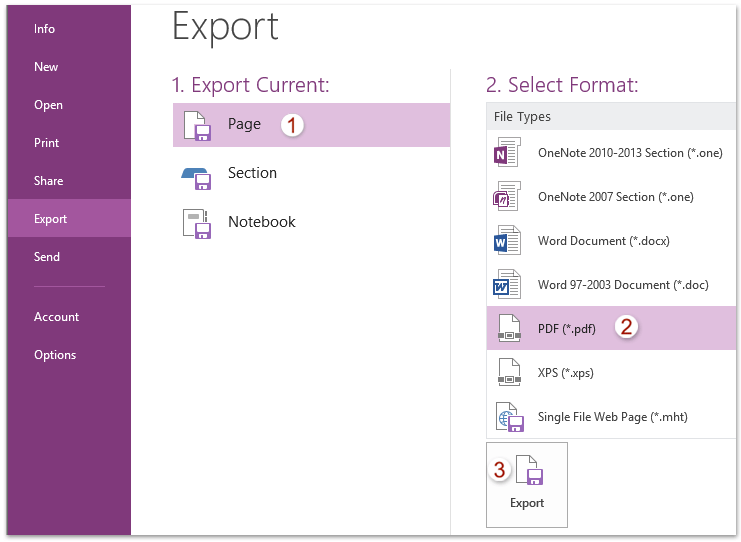Click the Page export icon
Screen dimensions: 741x542
[x=197, y=126]
